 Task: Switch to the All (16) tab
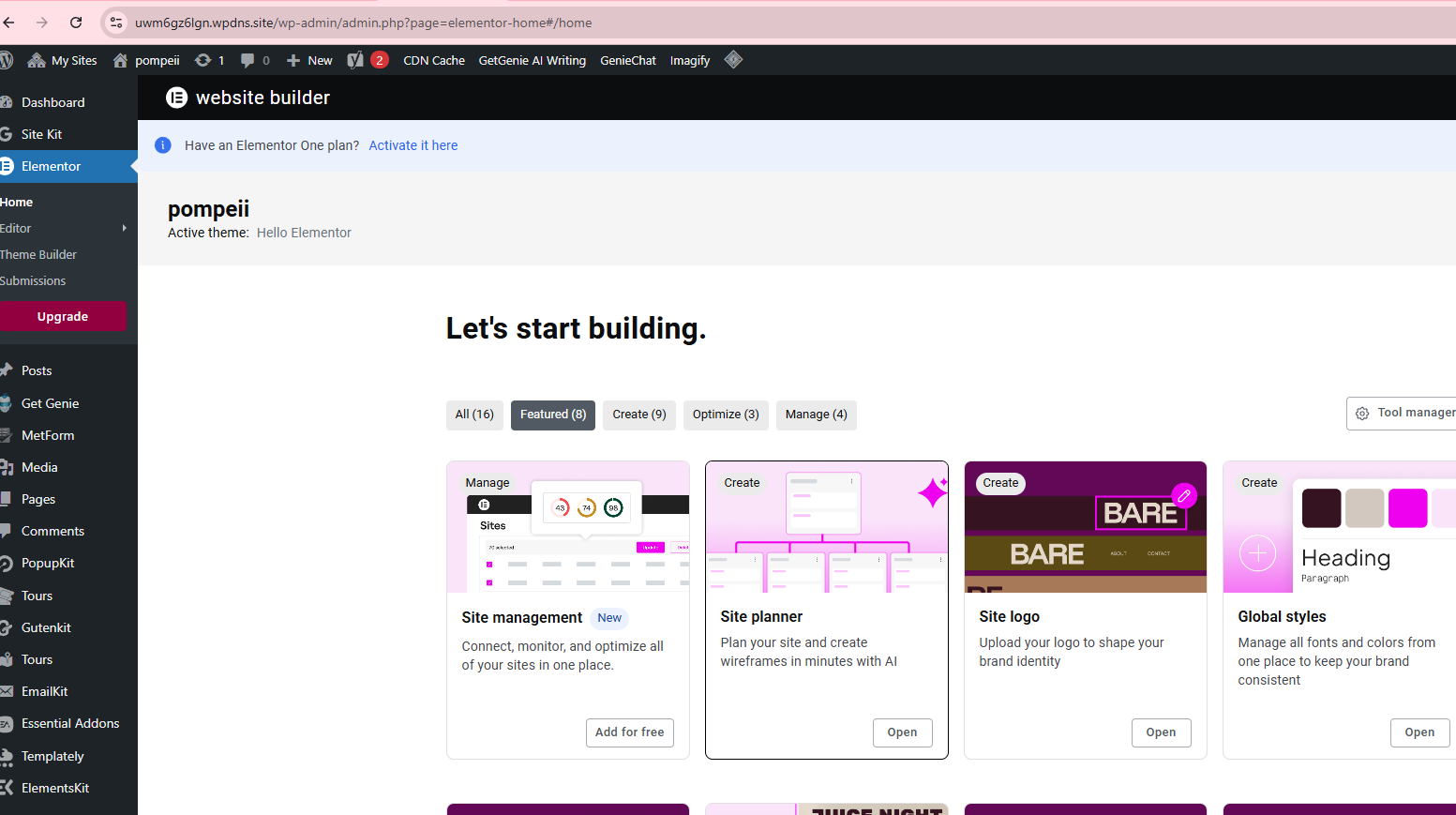(474, 415)
